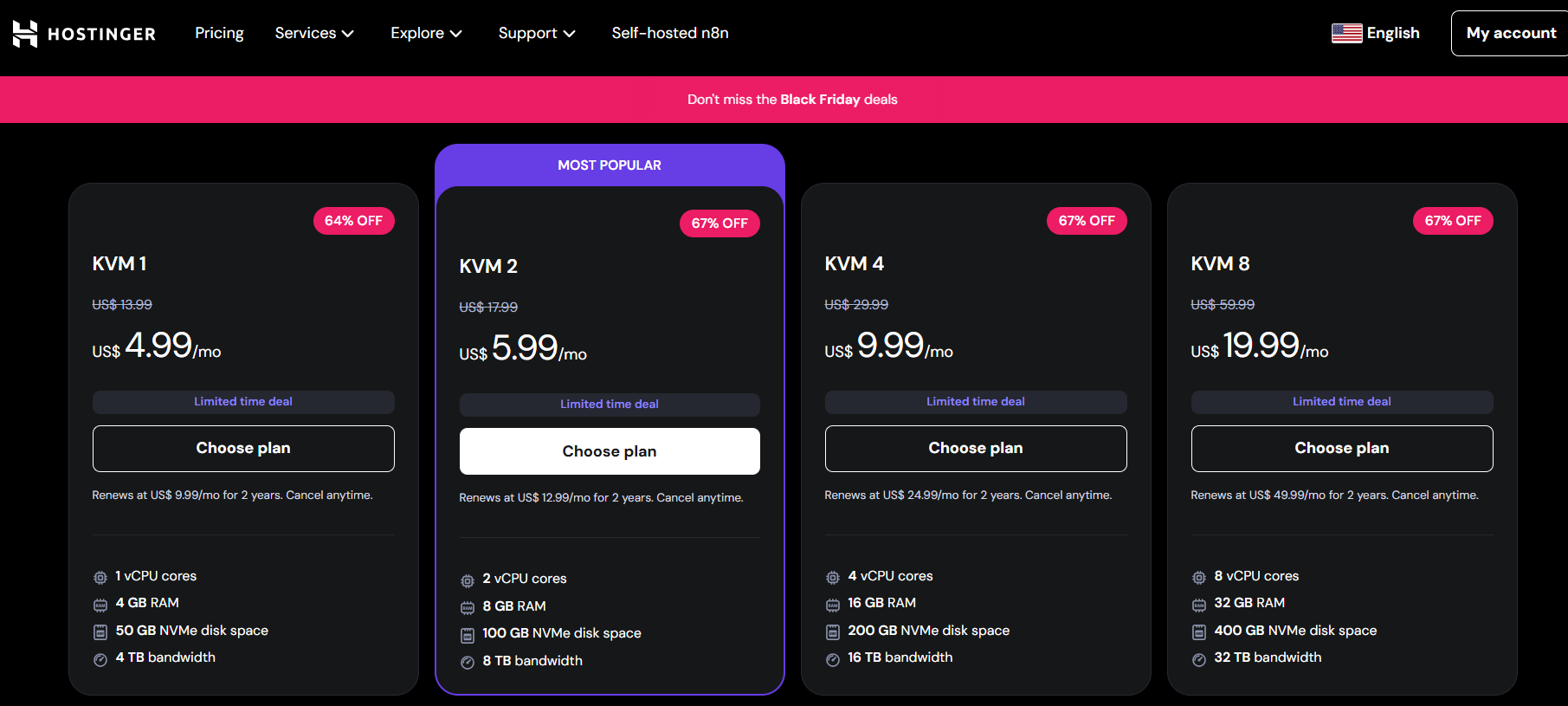Click the US flag icon near English

coord(1345,32)
